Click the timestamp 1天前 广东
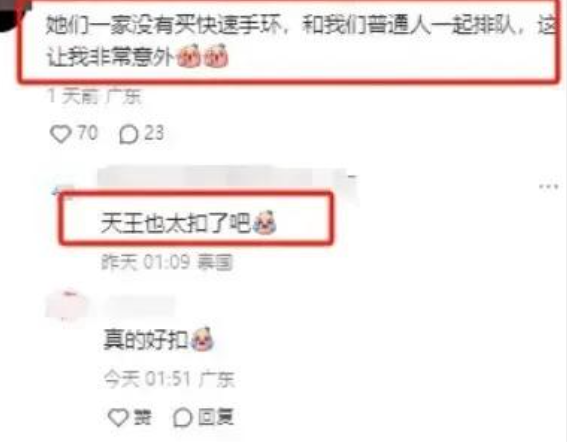568x442 pixels. 95,96
